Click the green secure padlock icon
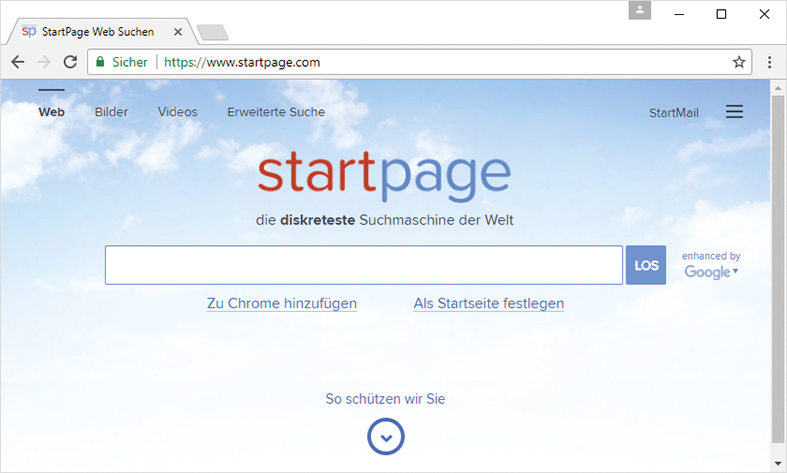The width and height of the screenshot is (787, 473). pyautogui.click(x=100, y=62)
